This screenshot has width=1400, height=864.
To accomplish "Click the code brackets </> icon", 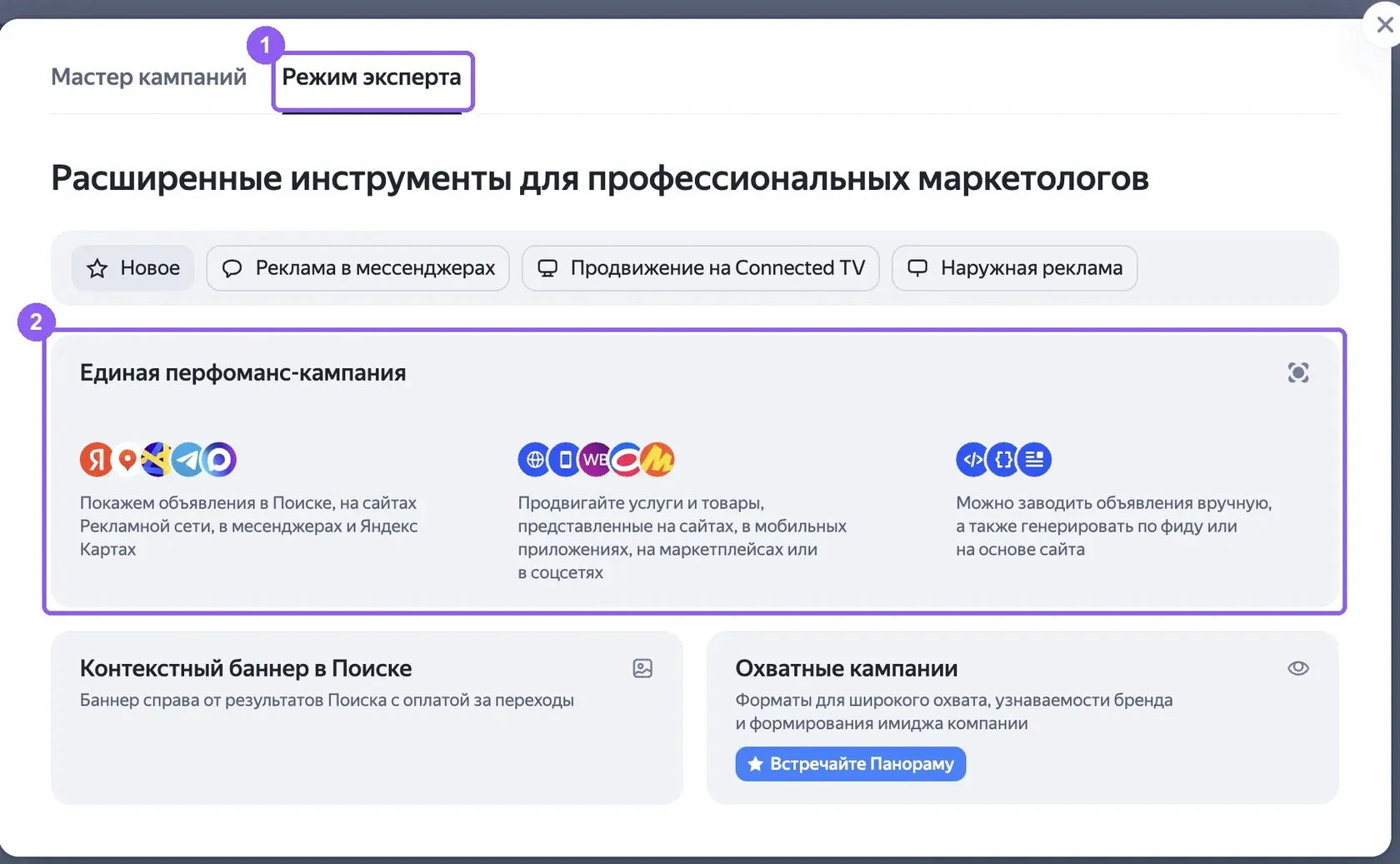I will click(x=972, y=459).
